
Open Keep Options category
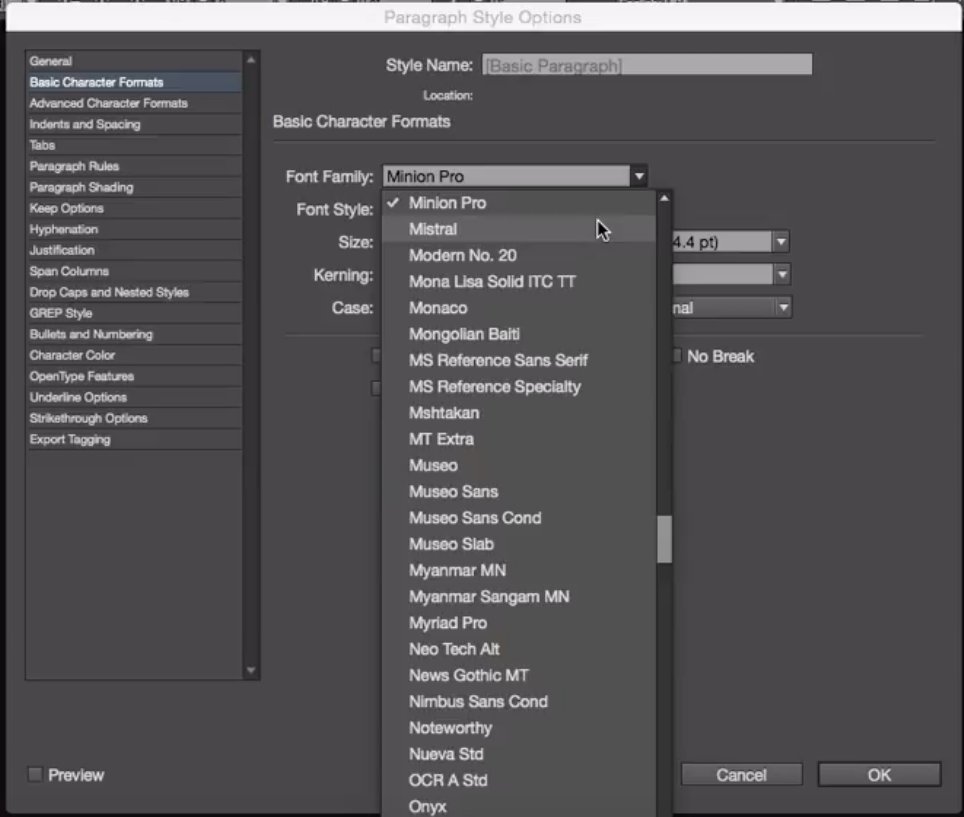134,208
